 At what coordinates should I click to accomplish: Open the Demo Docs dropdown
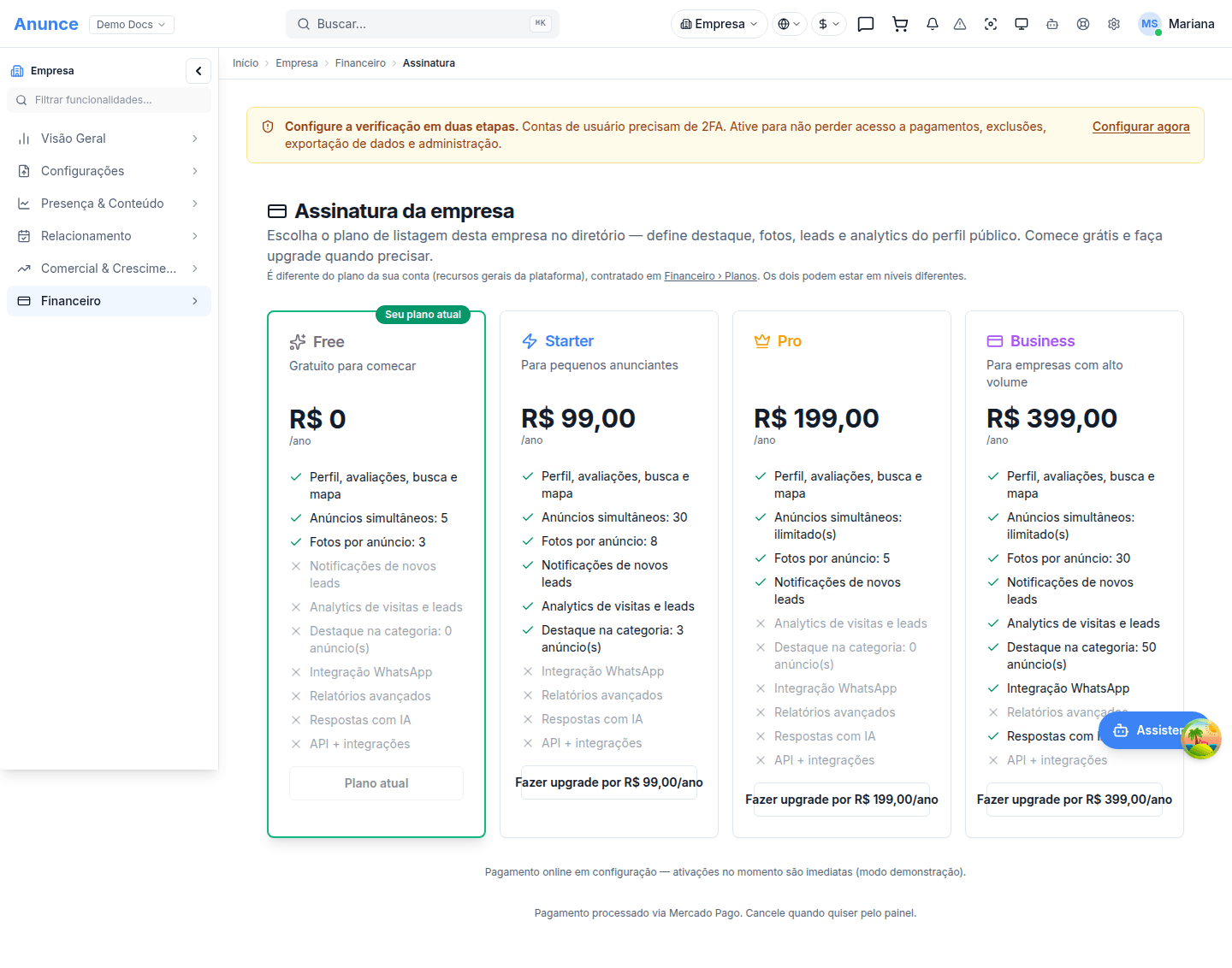(x=132, y=24)
